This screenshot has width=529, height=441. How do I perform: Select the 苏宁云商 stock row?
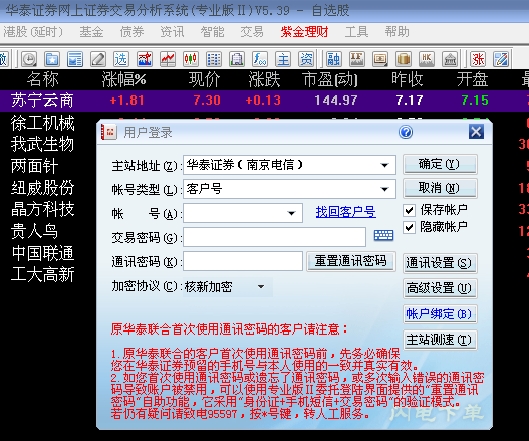[264, 101]
